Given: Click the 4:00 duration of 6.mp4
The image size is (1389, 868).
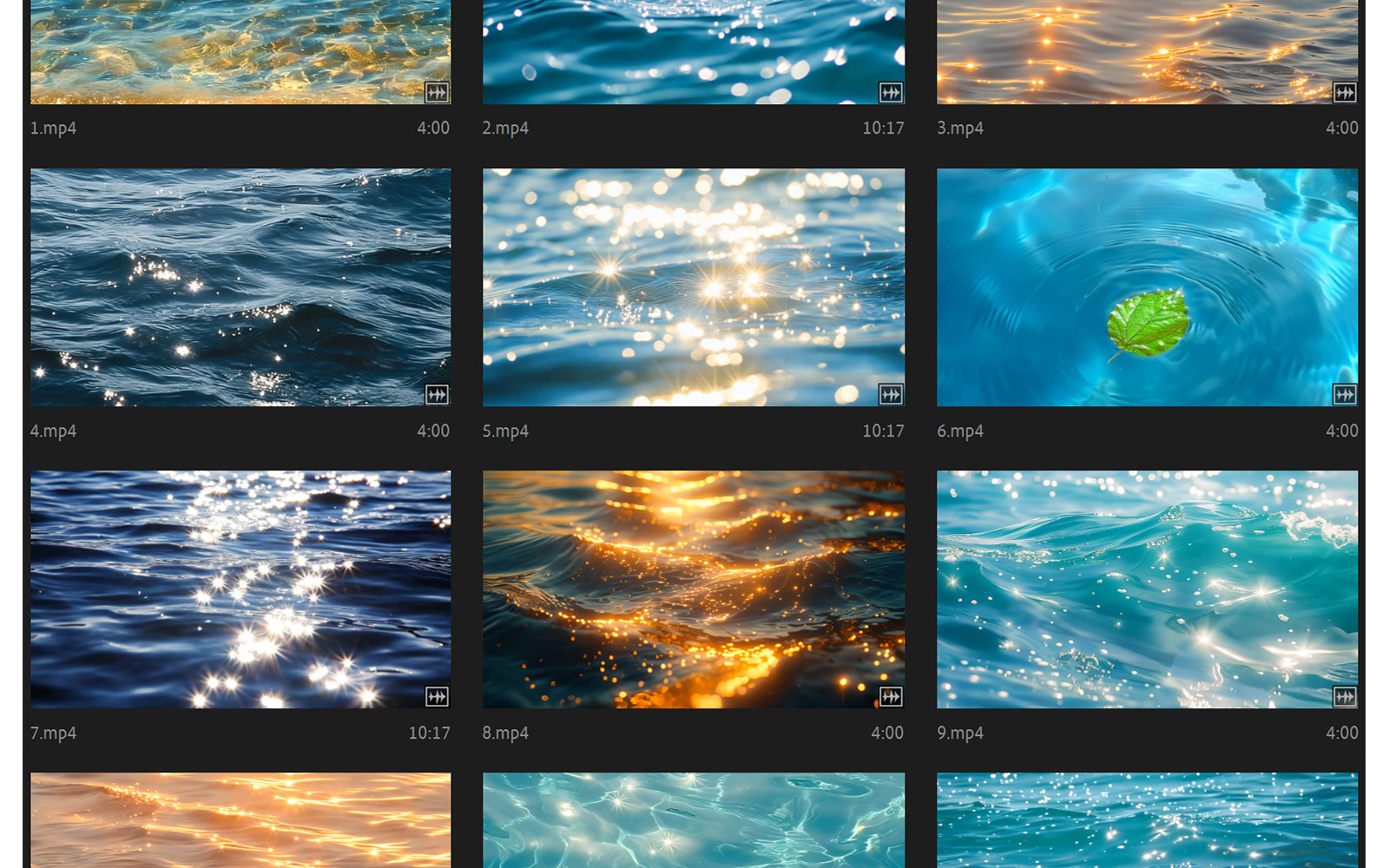Looking at the screenshot, I should [x=1342, y=431].
